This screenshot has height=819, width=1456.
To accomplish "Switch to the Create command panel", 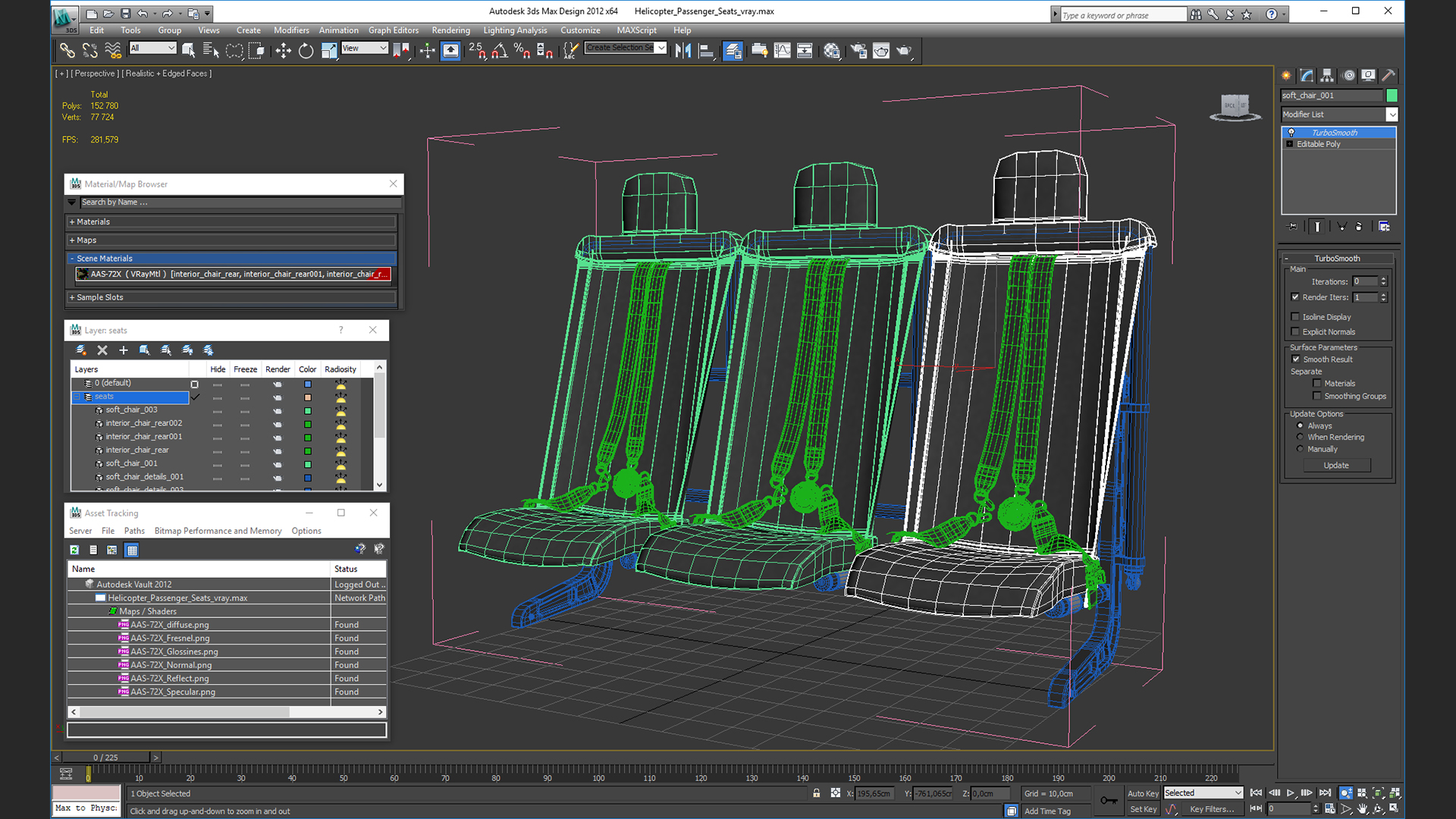I will [1286, 75].
